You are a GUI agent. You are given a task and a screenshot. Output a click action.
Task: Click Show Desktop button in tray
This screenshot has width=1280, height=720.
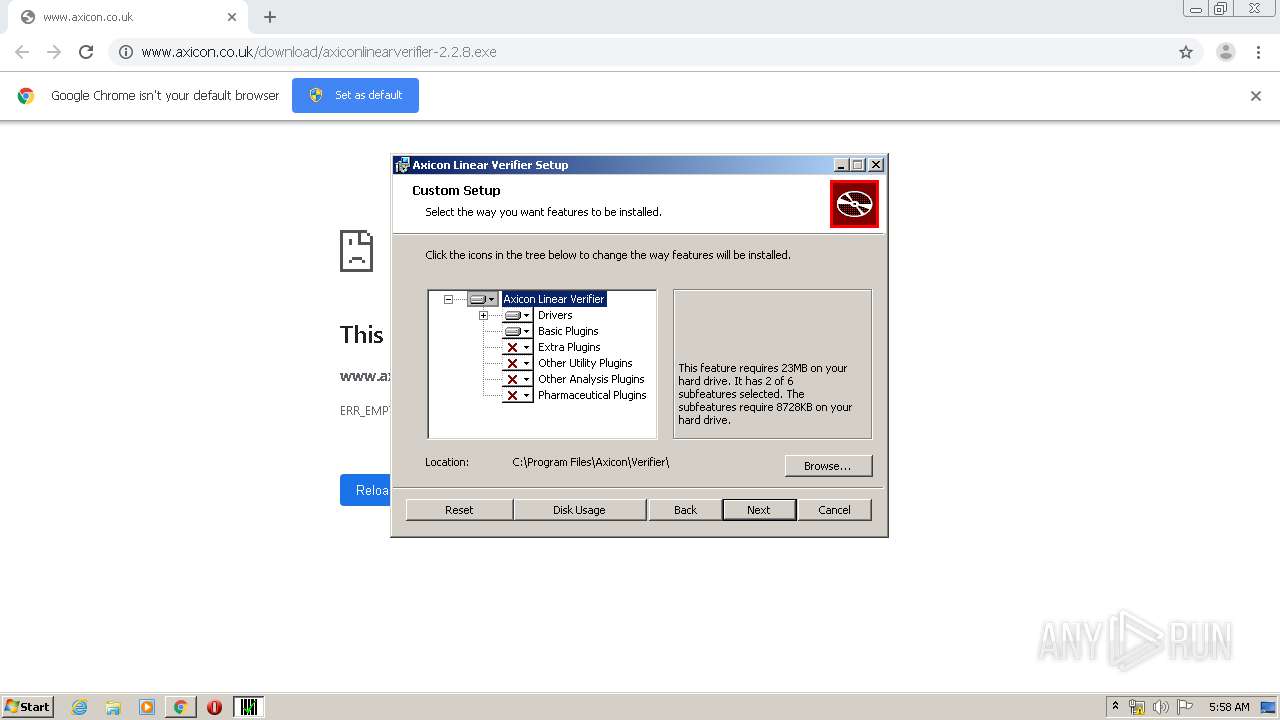click(1268, 707)
